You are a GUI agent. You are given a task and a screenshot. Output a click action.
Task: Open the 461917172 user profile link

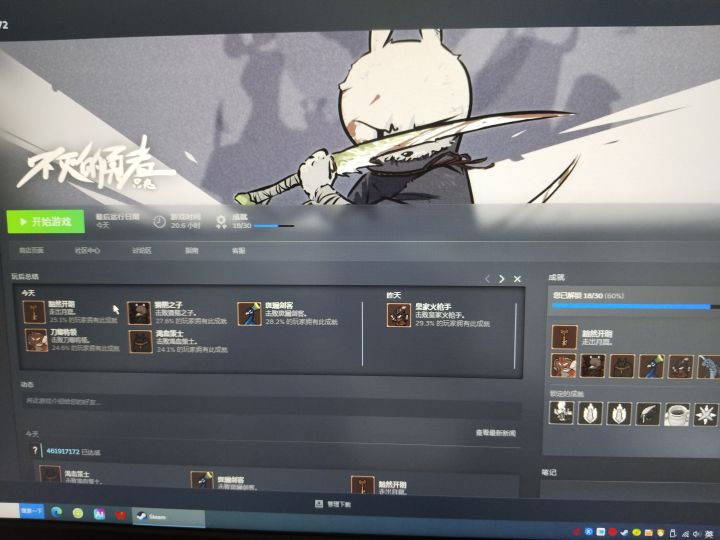pos(63,452)
